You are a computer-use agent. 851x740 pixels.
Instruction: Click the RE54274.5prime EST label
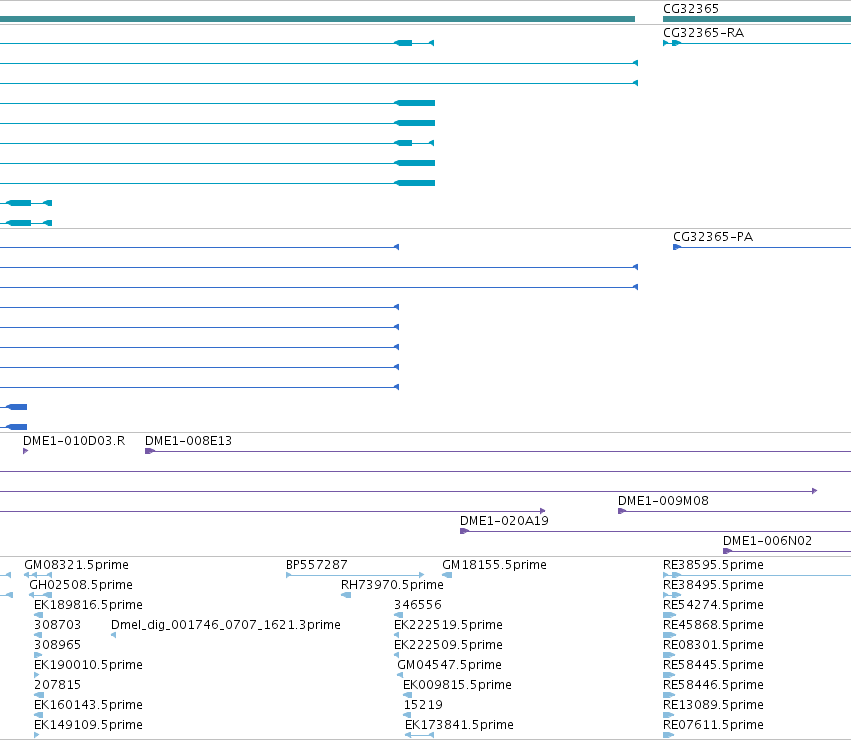(713, 605)
